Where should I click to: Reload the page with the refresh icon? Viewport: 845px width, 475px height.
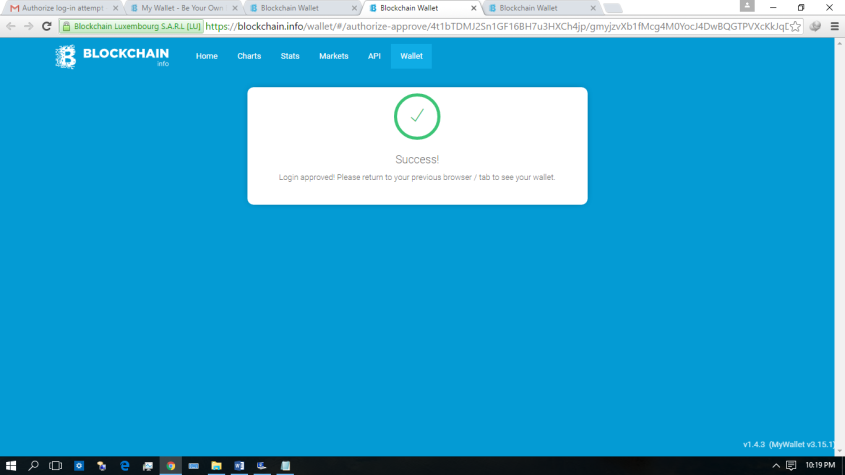(46, 27)
